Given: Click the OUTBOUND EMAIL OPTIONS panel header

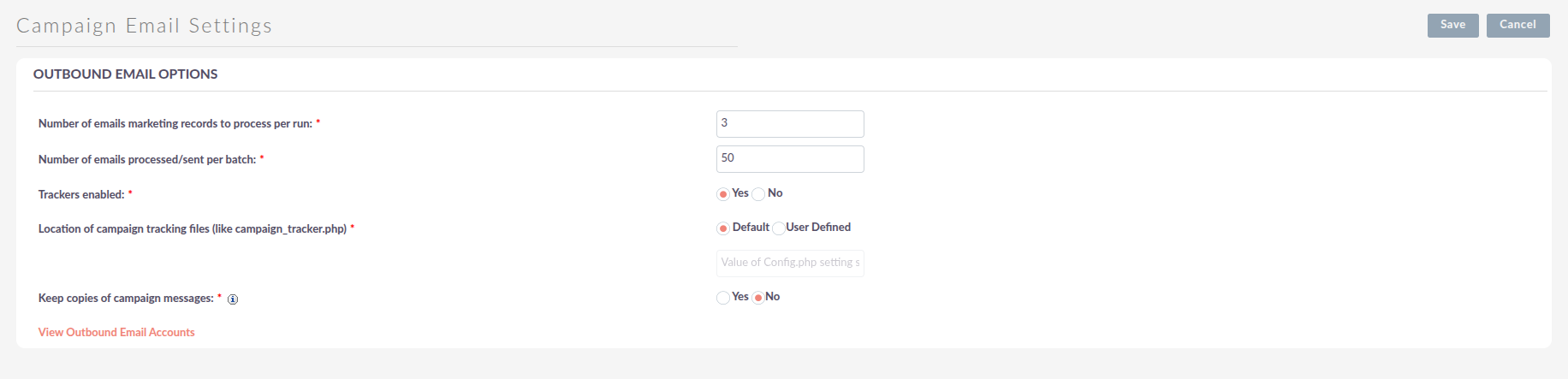Looking at the screenshot, I should [126, 74].
